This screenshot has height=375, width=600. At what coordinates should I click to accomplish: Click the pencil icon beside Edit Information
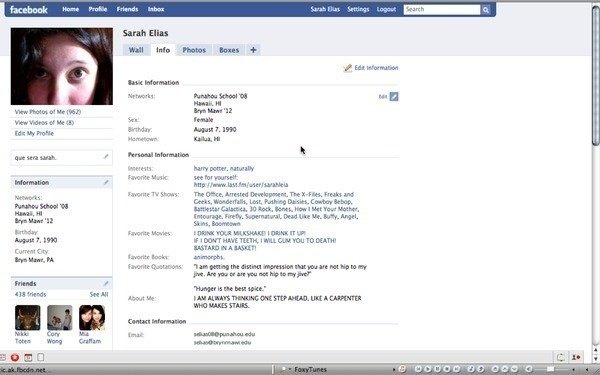[x=347, y=68]
